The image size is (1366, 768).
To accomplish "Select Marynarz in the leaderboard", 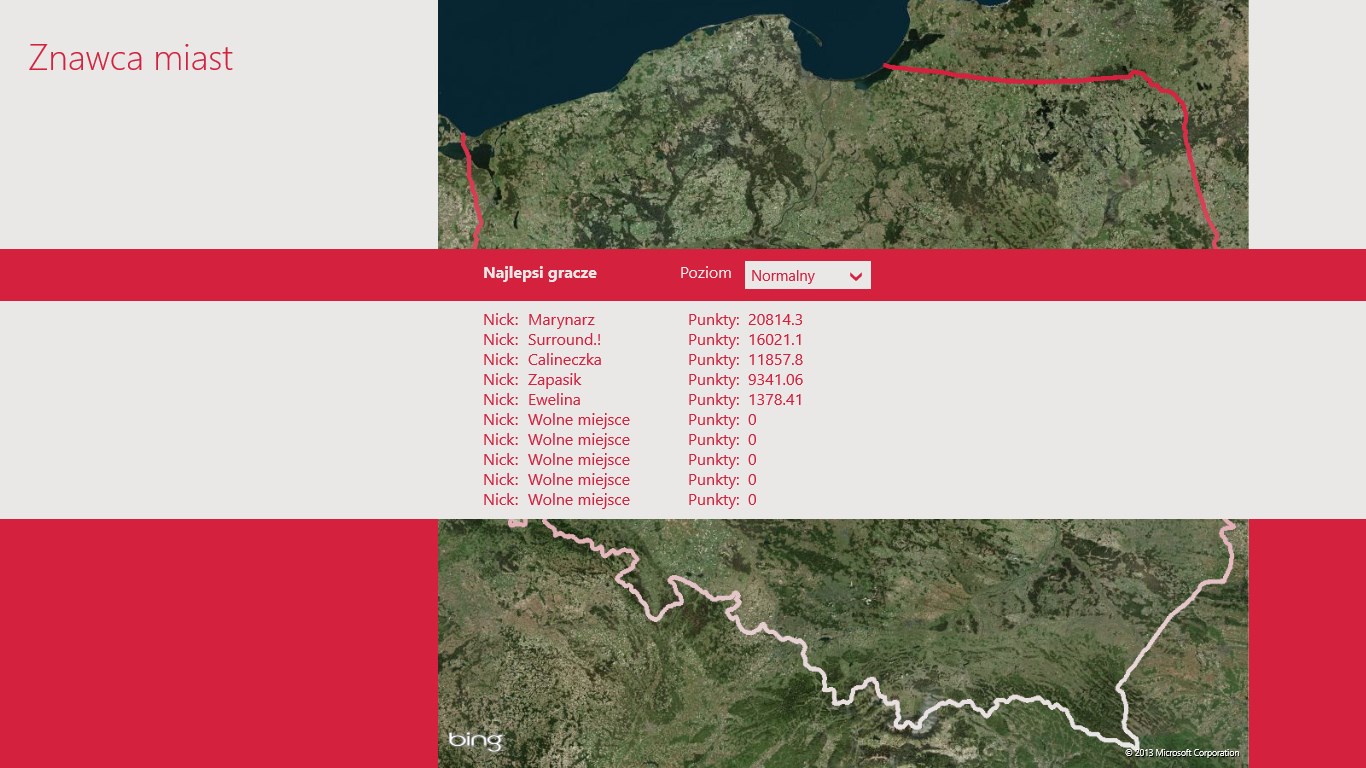I will (x=561, y=320).
